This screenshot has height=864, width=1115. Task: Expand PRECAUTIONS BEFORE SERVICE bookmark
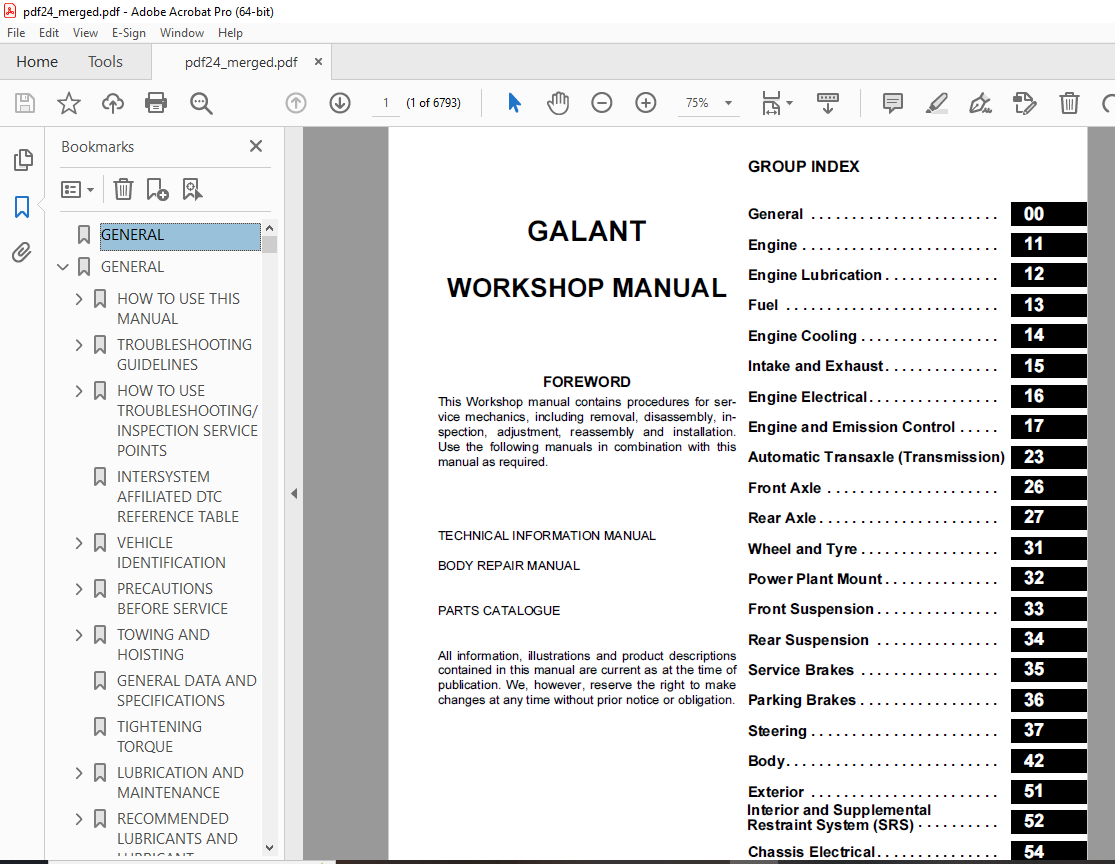click(x=79, y=590)
